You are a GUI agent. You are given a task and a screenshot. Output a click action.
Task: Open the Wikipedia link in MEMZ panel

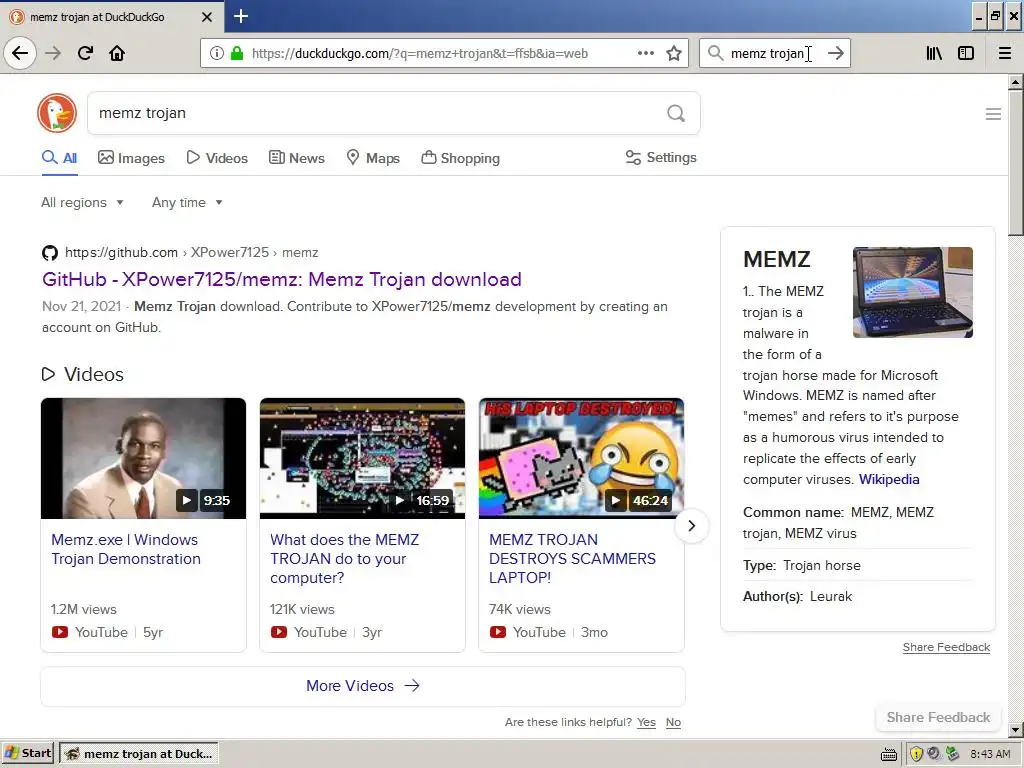point(889,479)
